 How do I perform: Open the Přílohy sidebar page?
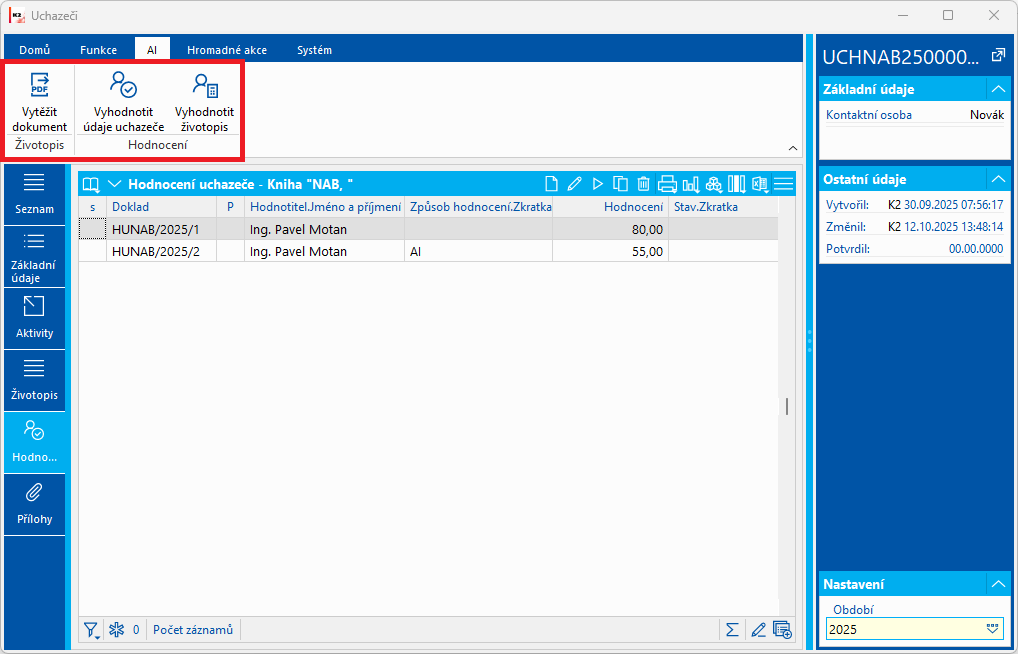pos(34,505)
